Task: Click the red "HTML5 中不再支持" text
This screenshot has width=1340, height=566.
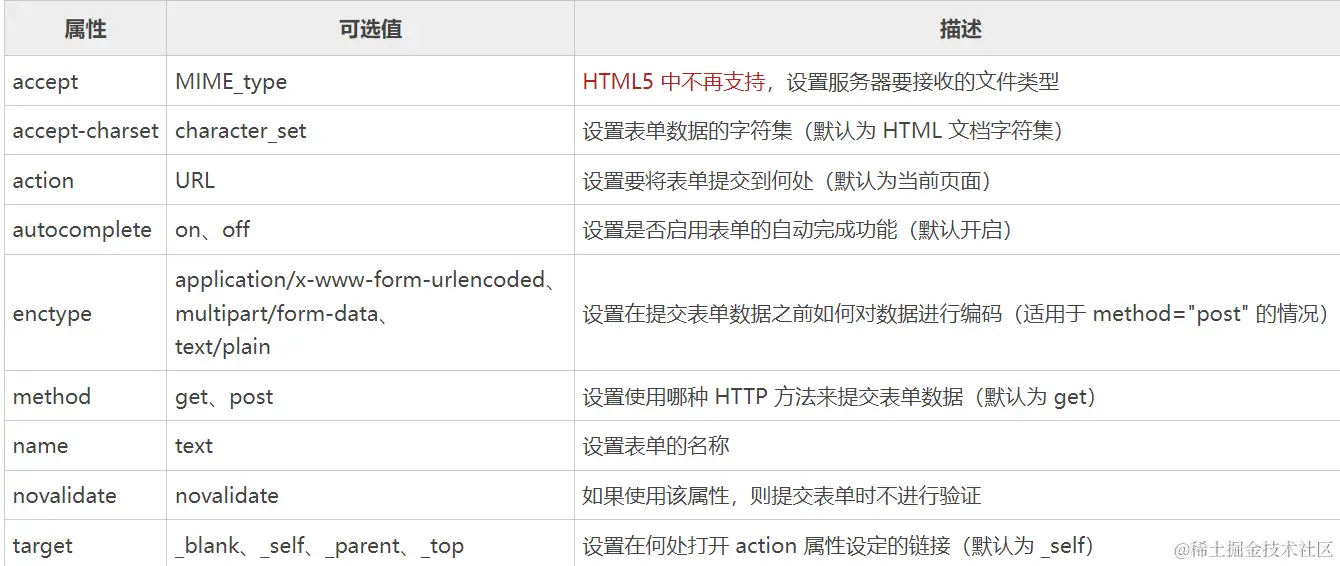Action: pyautogui.click(x=674, y=82)
